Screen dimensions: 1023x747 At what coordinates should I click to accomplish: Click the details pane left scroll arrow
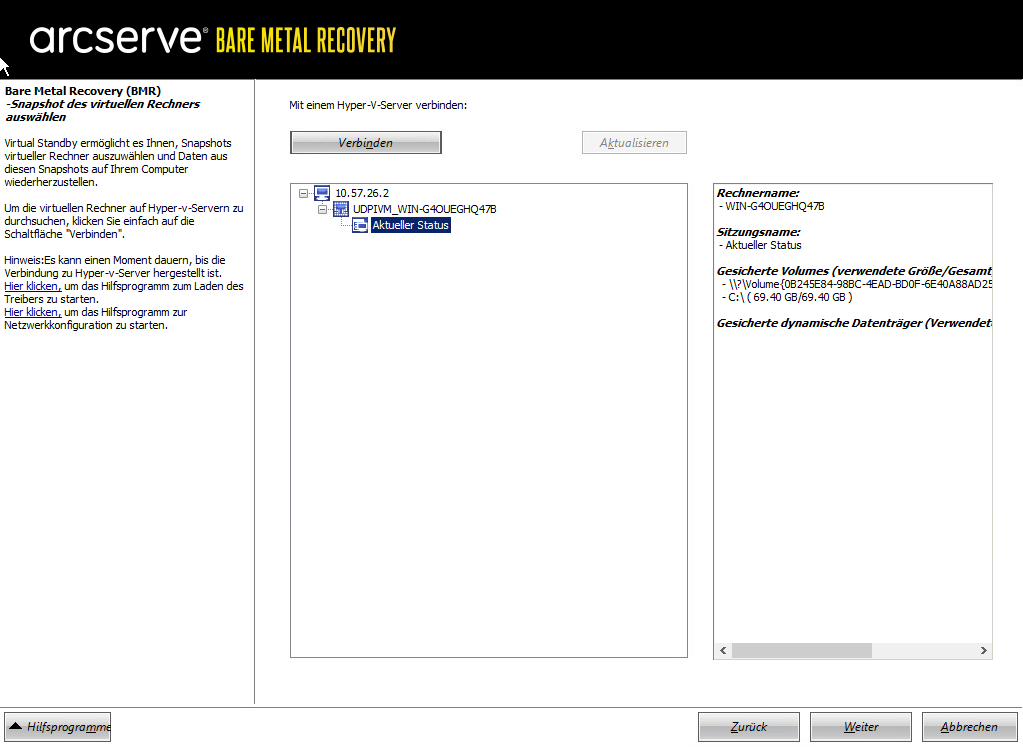[723, 650]
